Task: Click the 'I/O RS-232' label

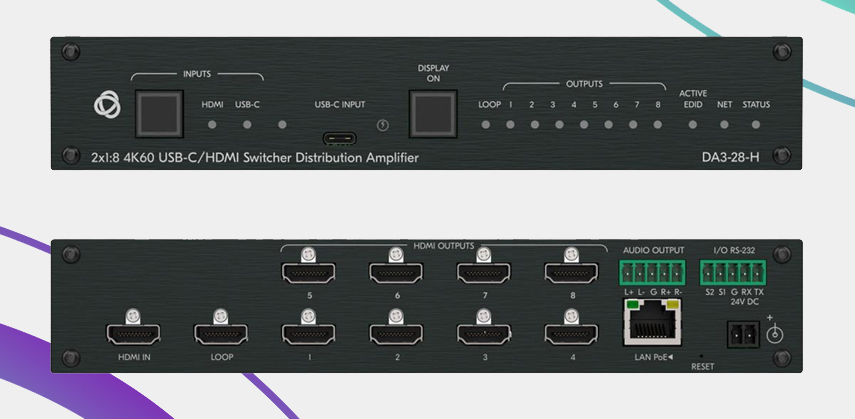Action: coord(734,250)
